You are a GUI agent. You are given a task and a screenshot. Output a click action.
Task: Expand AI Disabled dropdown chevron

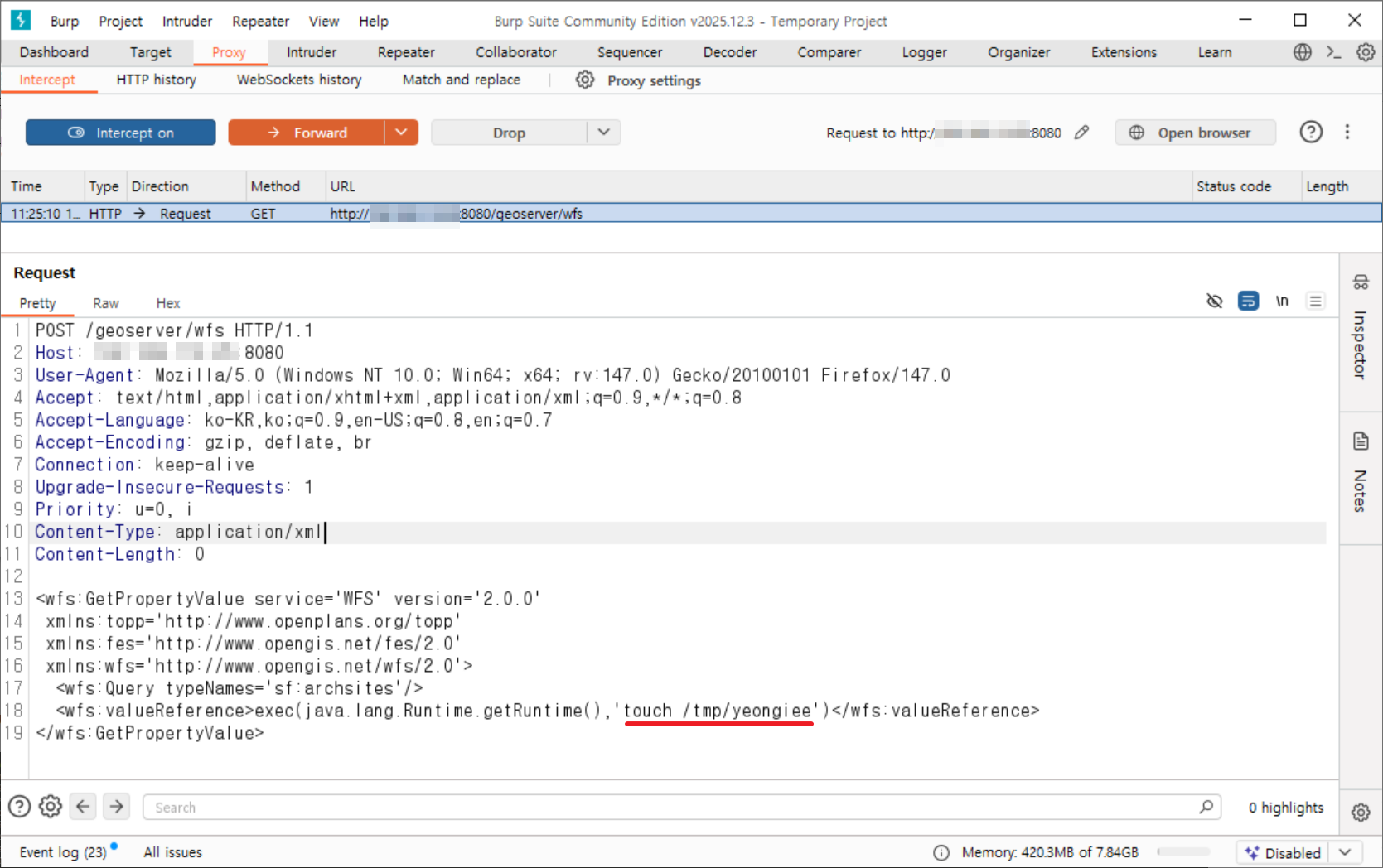[x=1345, y=852]
